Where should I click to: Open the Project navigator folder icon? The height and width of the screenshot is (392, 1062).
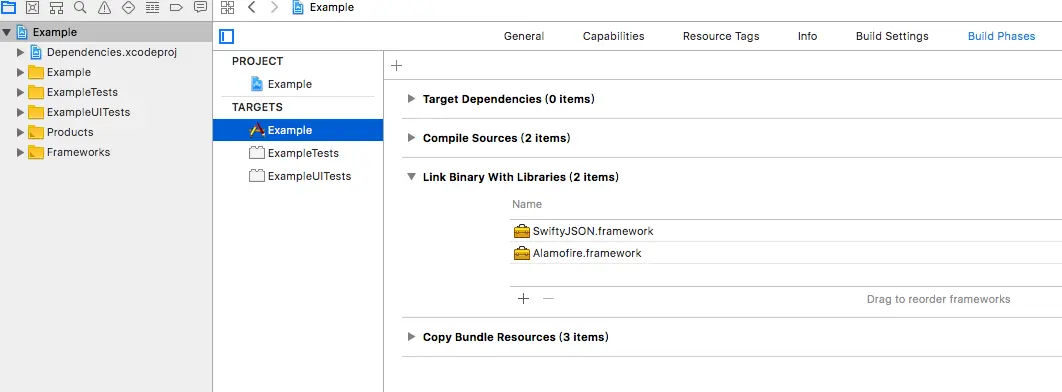pos(8,8)
